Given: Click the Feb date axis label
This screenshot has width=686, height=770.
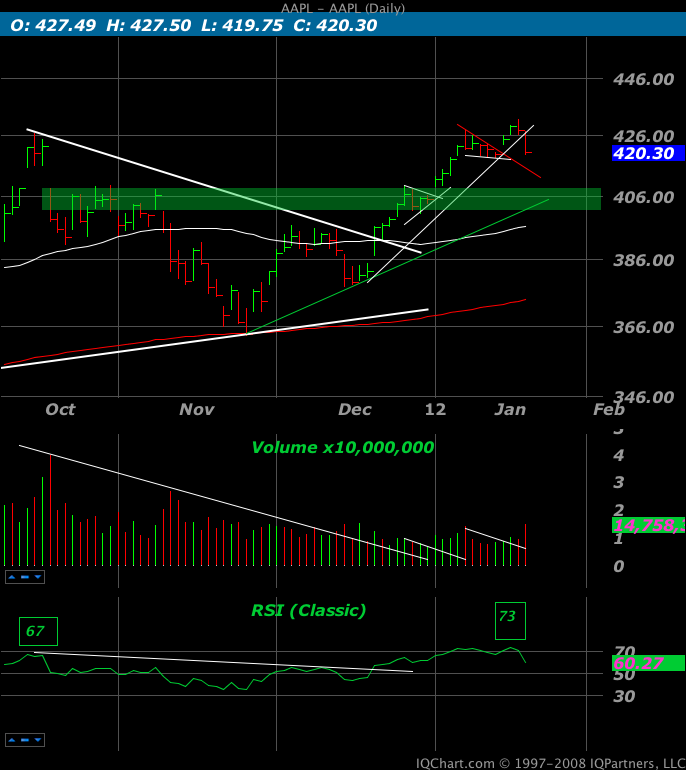Looking at the screenshot, I should click(x=609, y=409).
